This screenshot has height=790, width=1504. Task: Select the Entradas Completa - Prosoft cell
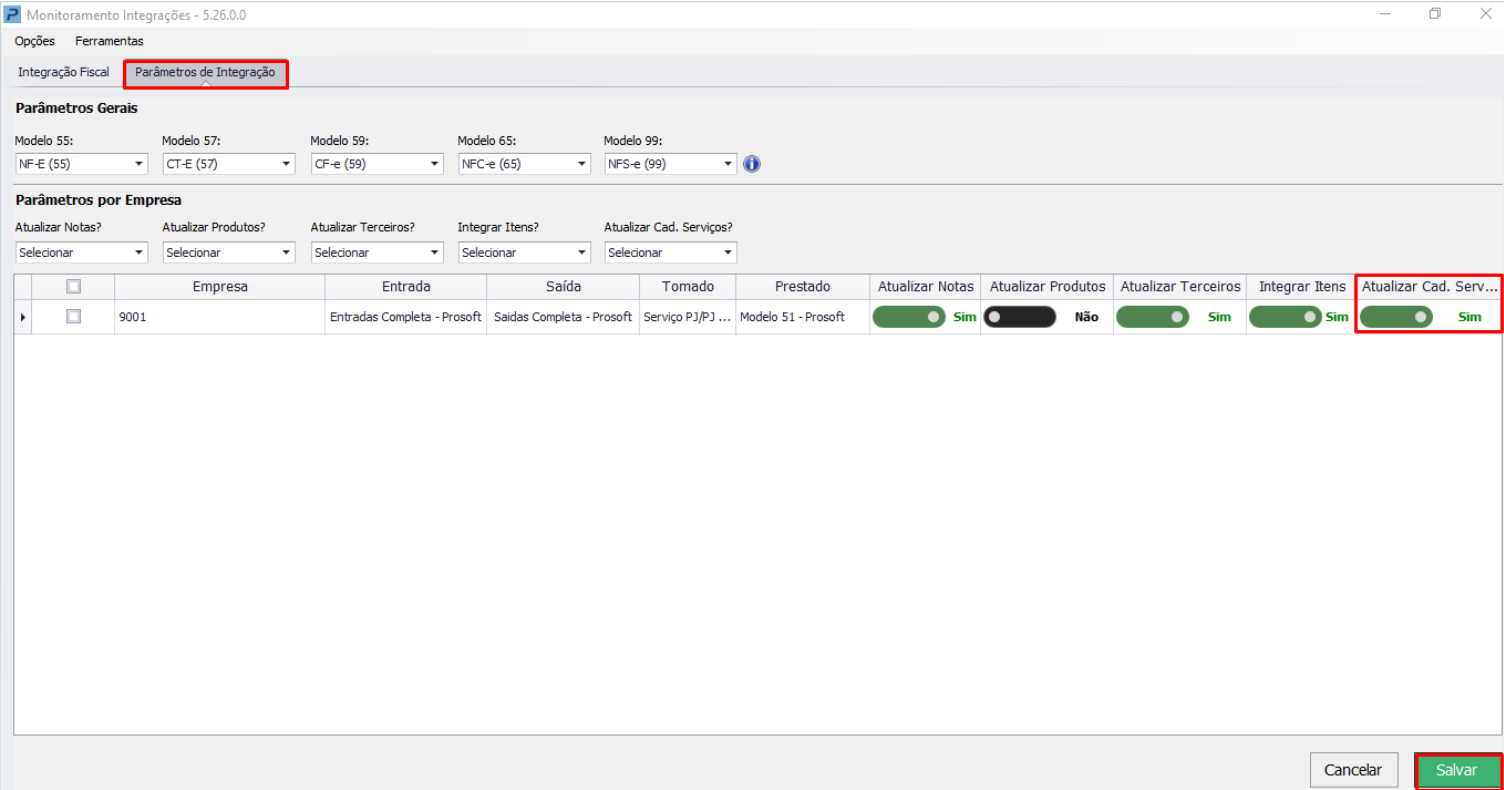[406, 317]
